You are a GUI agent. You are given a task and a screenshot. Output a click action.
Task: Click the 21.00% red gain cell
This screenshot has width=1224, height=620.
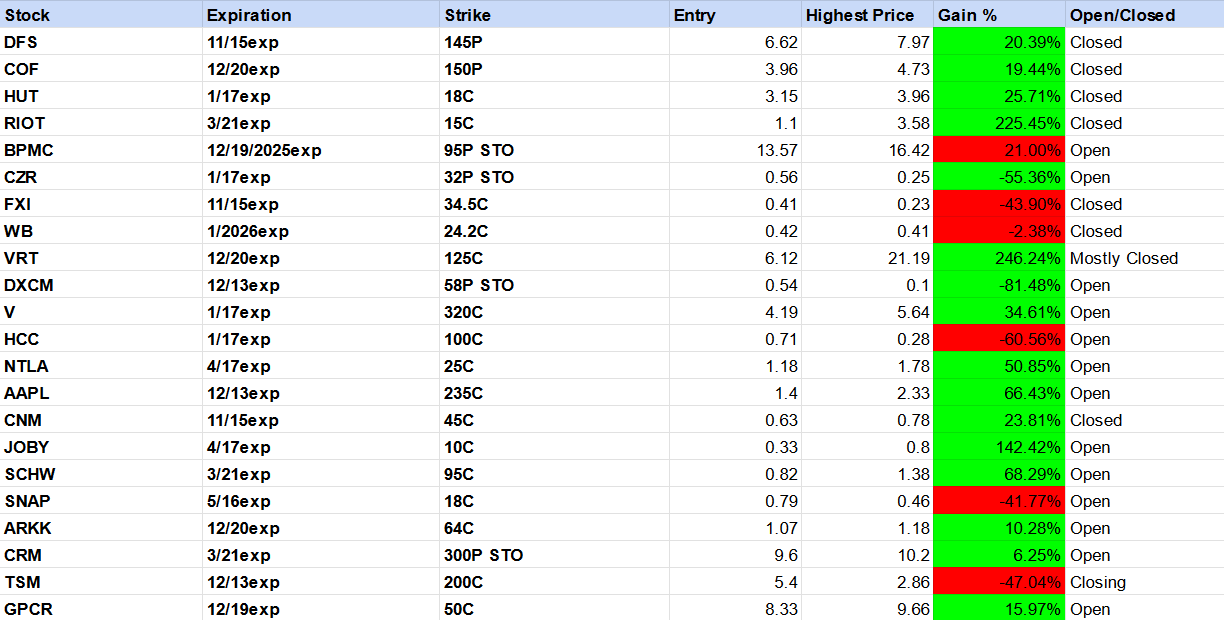(x=999, y=150)
